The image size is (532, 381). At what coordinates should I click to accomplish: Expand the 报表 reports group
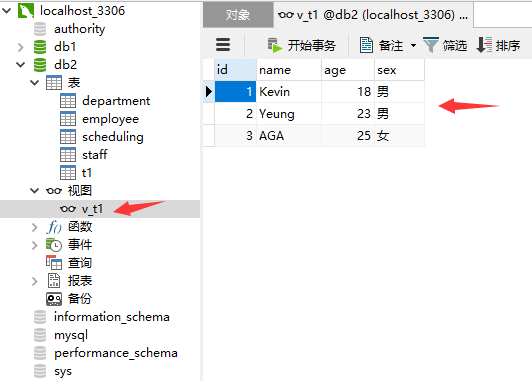coord(35,281)
